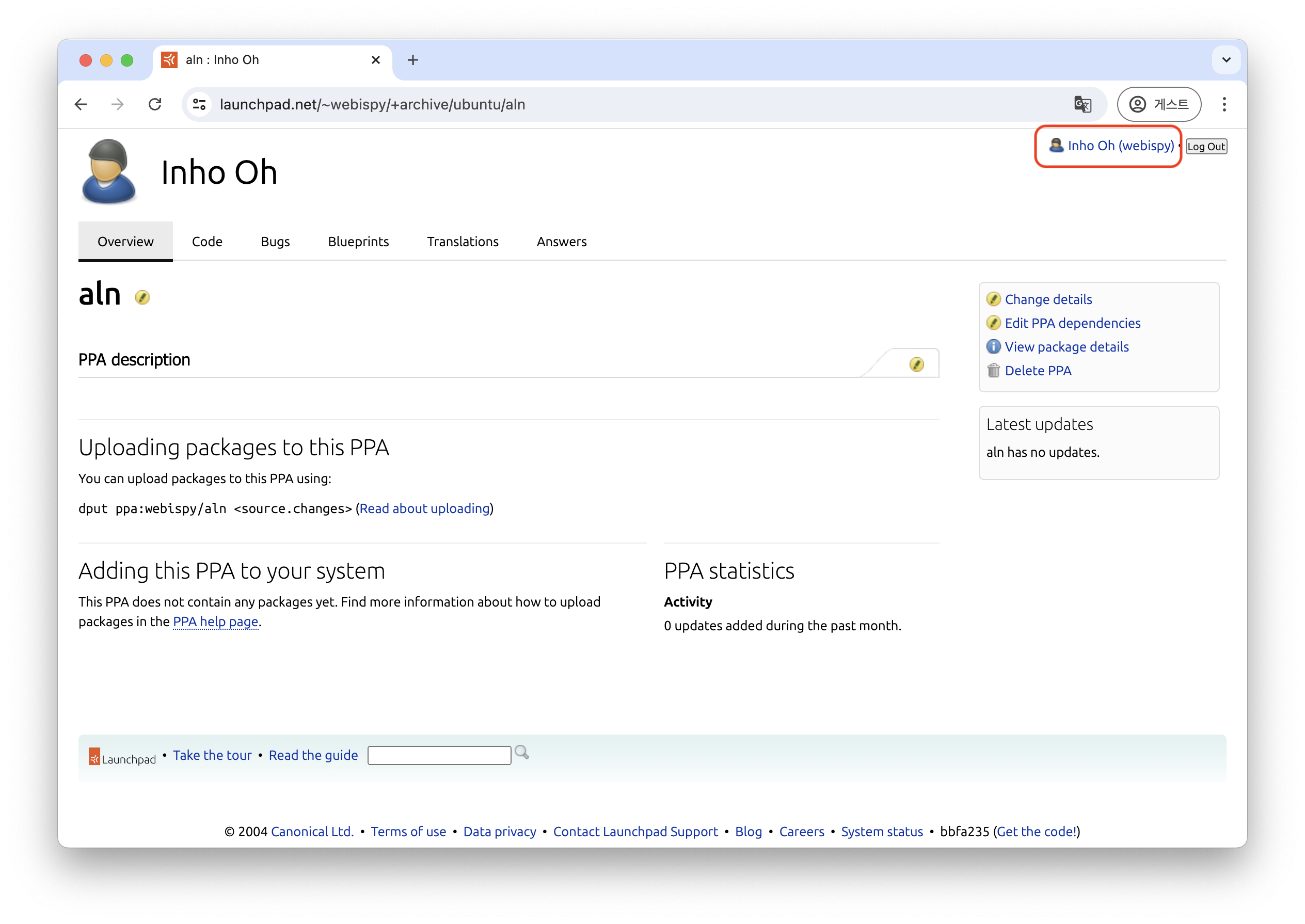Open the Careers footer link
This screenshot has width=1305, height=924.
point(801,831)
